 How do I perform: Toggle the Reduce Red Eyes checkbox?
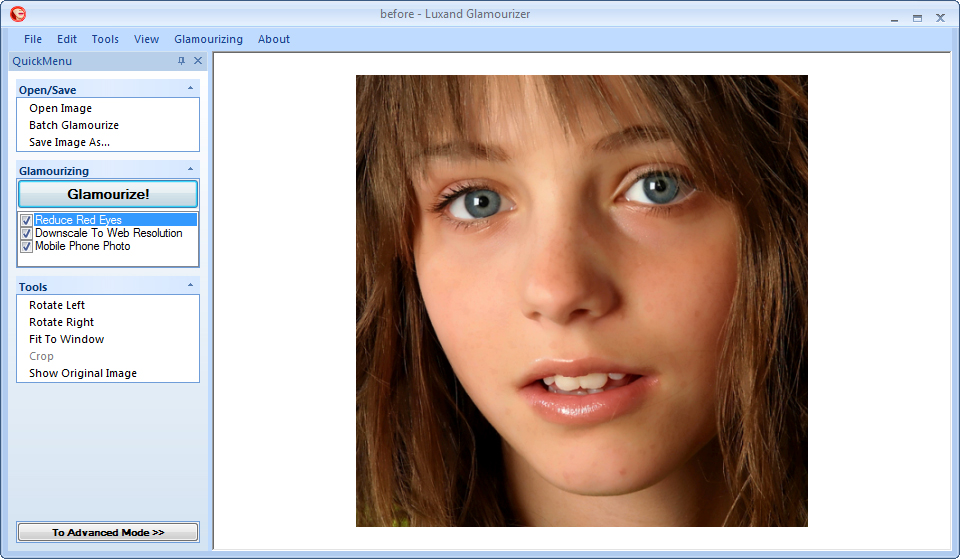(x=27, y=220)
